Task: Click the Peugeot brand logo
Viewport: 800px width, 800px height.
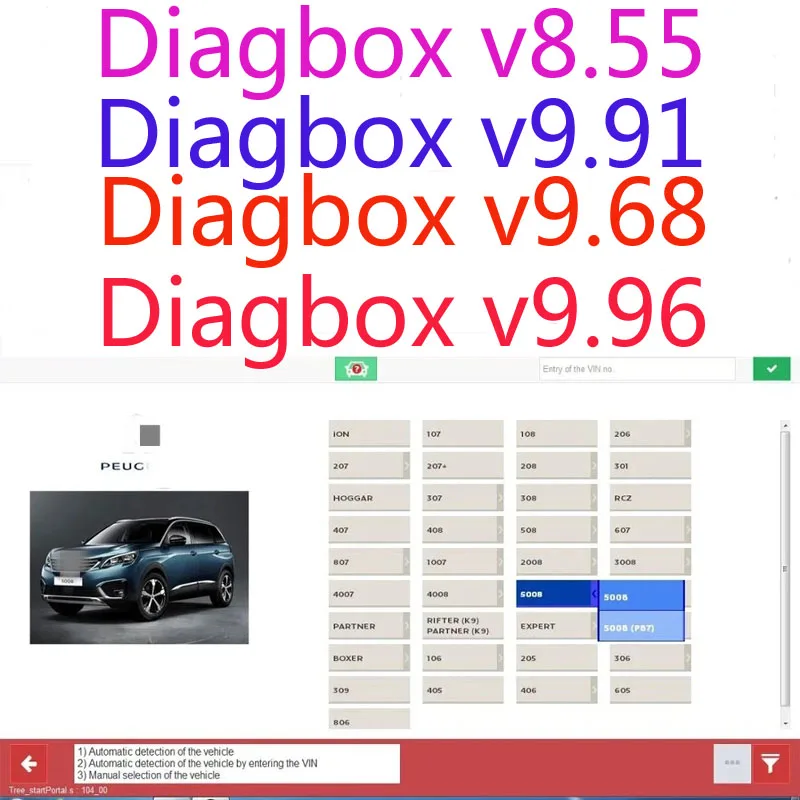Action: (x=124, y=466)
